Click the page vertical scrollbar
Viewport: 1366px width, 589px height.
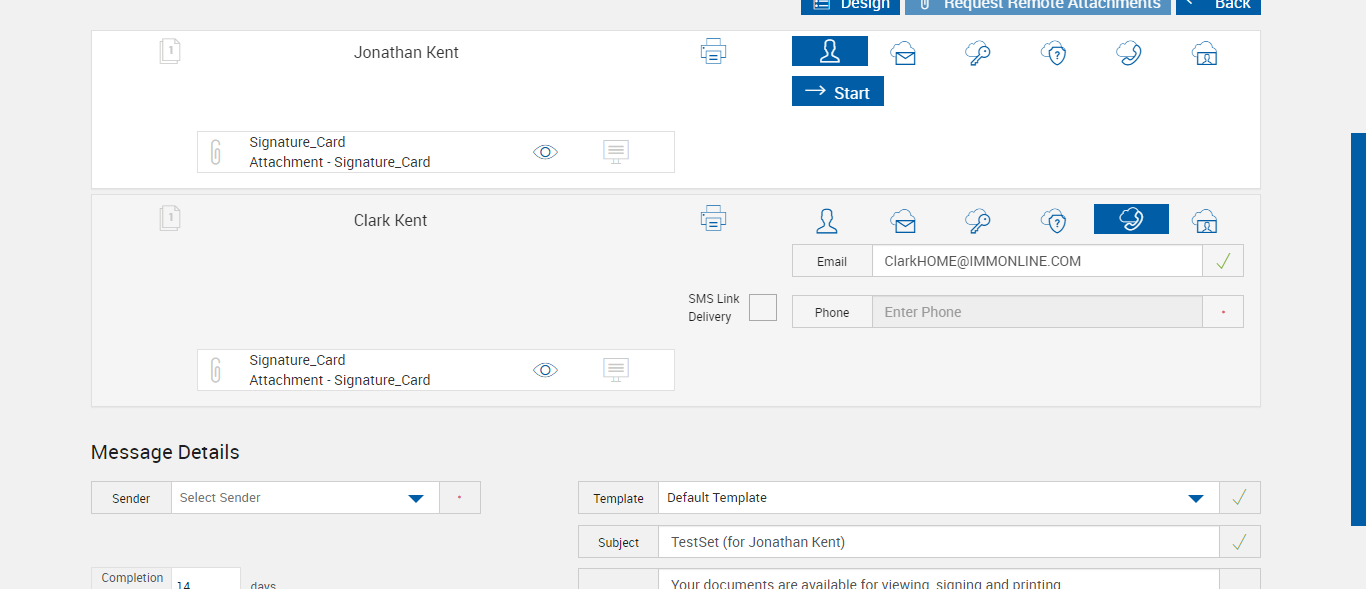1358,329
